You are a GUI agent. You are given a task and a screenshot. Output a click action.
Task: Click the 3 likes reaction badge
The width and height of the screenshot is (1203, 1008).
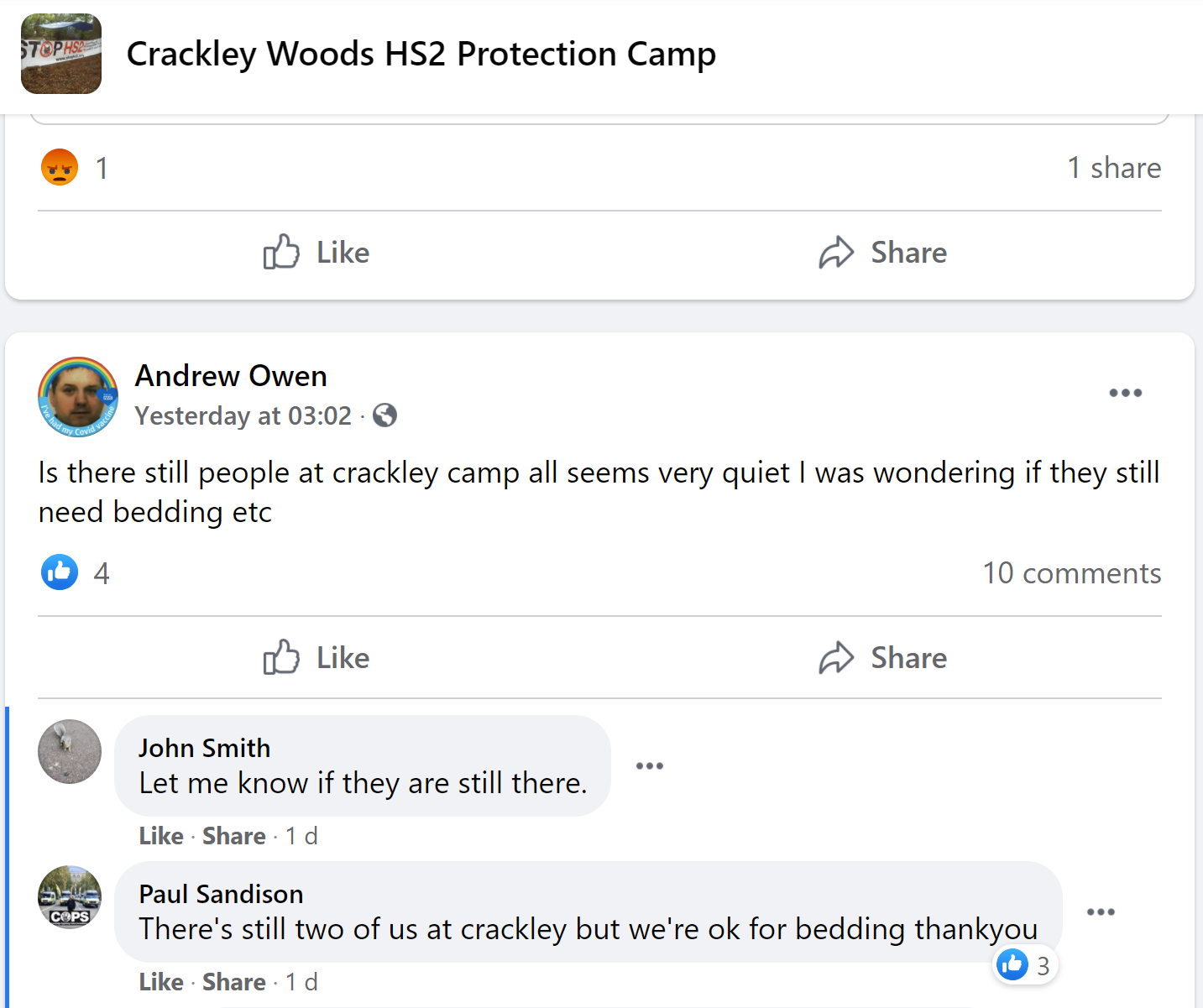pos(1024,965)
